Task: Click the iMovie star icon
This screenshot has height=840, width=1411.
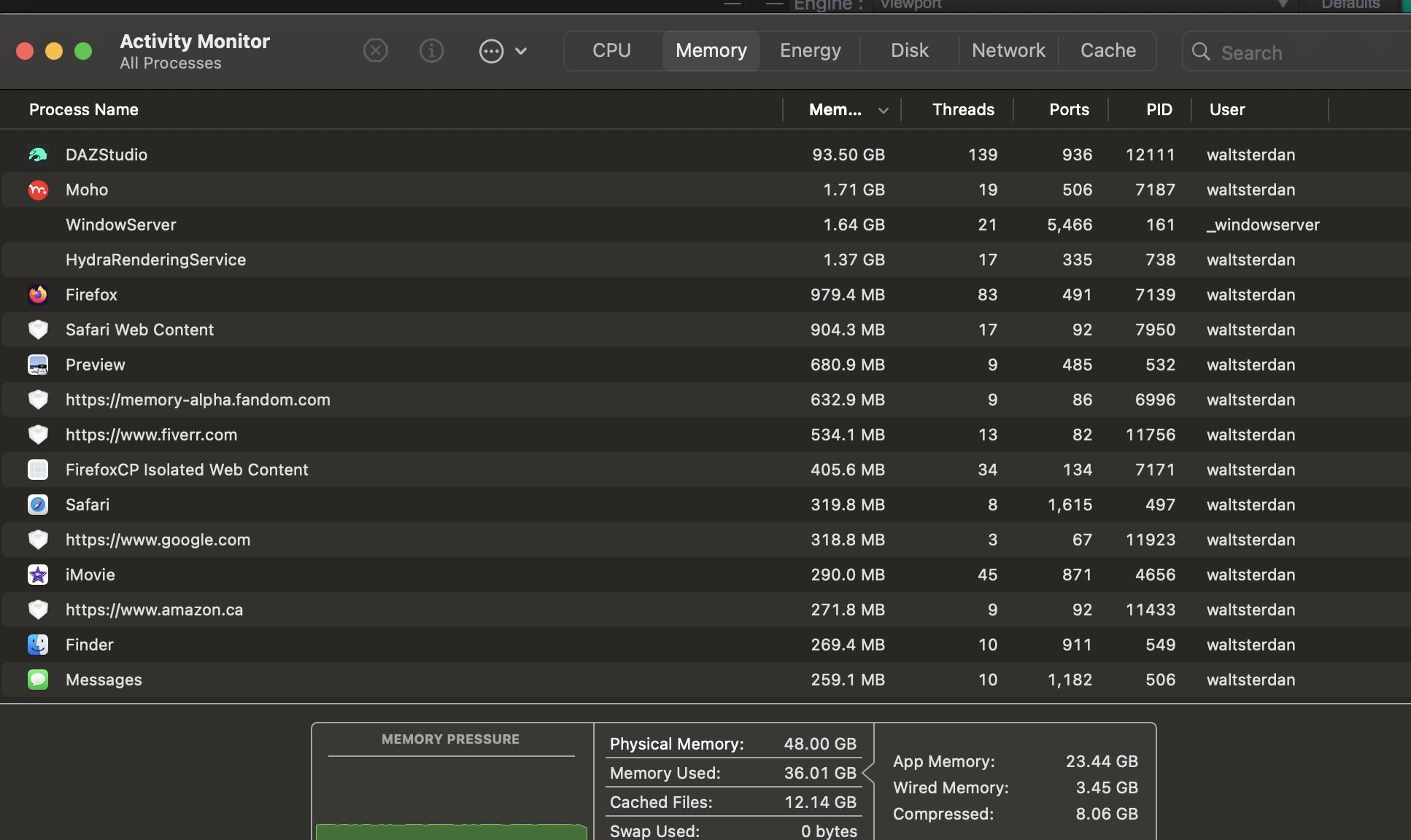Action: pos(38,575)
